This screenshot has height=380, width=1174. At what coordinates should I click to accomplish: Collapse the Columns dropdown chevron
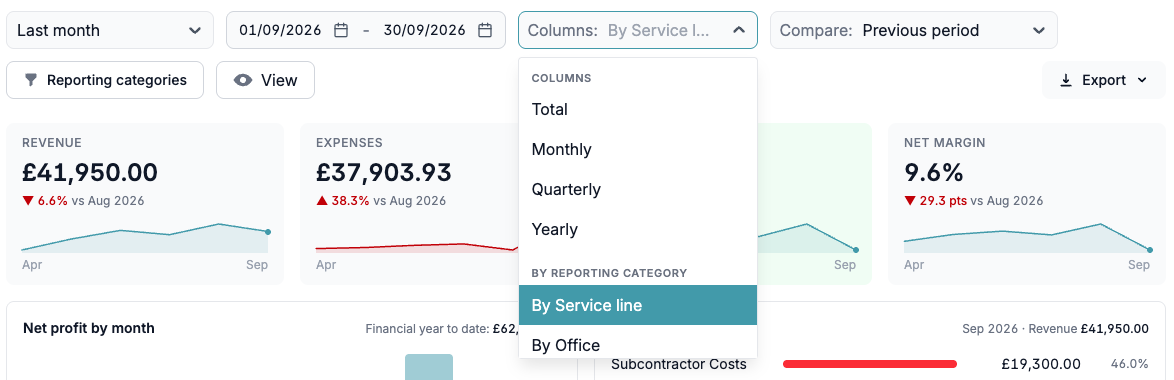pos(738,31)
